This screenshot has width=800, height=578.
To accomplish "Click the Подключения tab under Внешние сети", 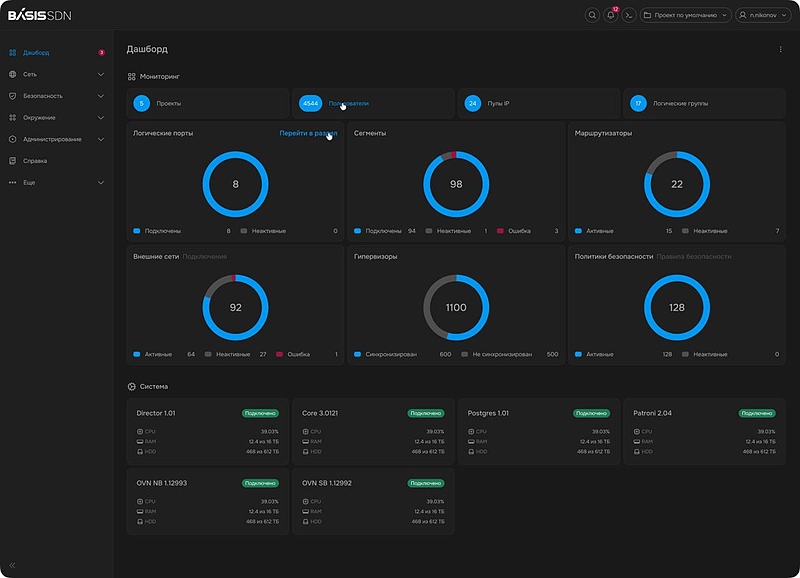I will click(x=205, y=256).
